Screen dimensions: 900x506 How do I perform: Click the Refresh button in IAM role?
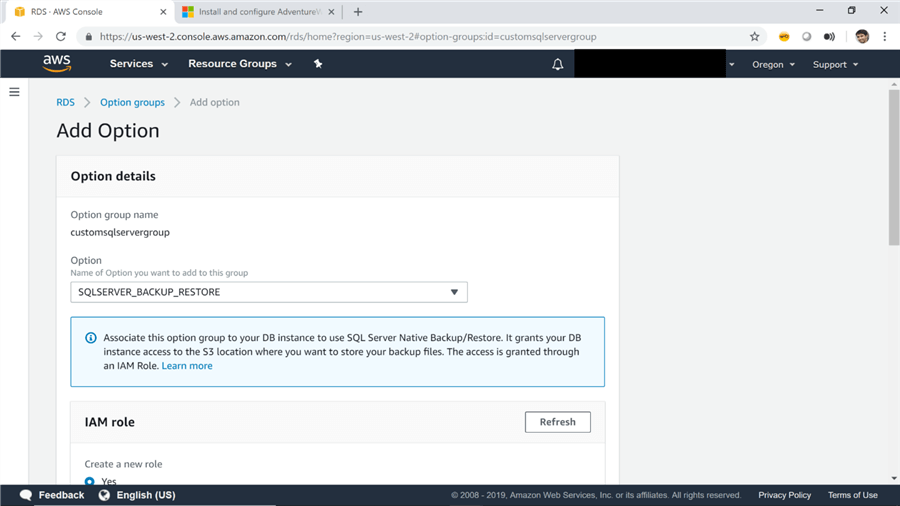(x=557, y=422)
